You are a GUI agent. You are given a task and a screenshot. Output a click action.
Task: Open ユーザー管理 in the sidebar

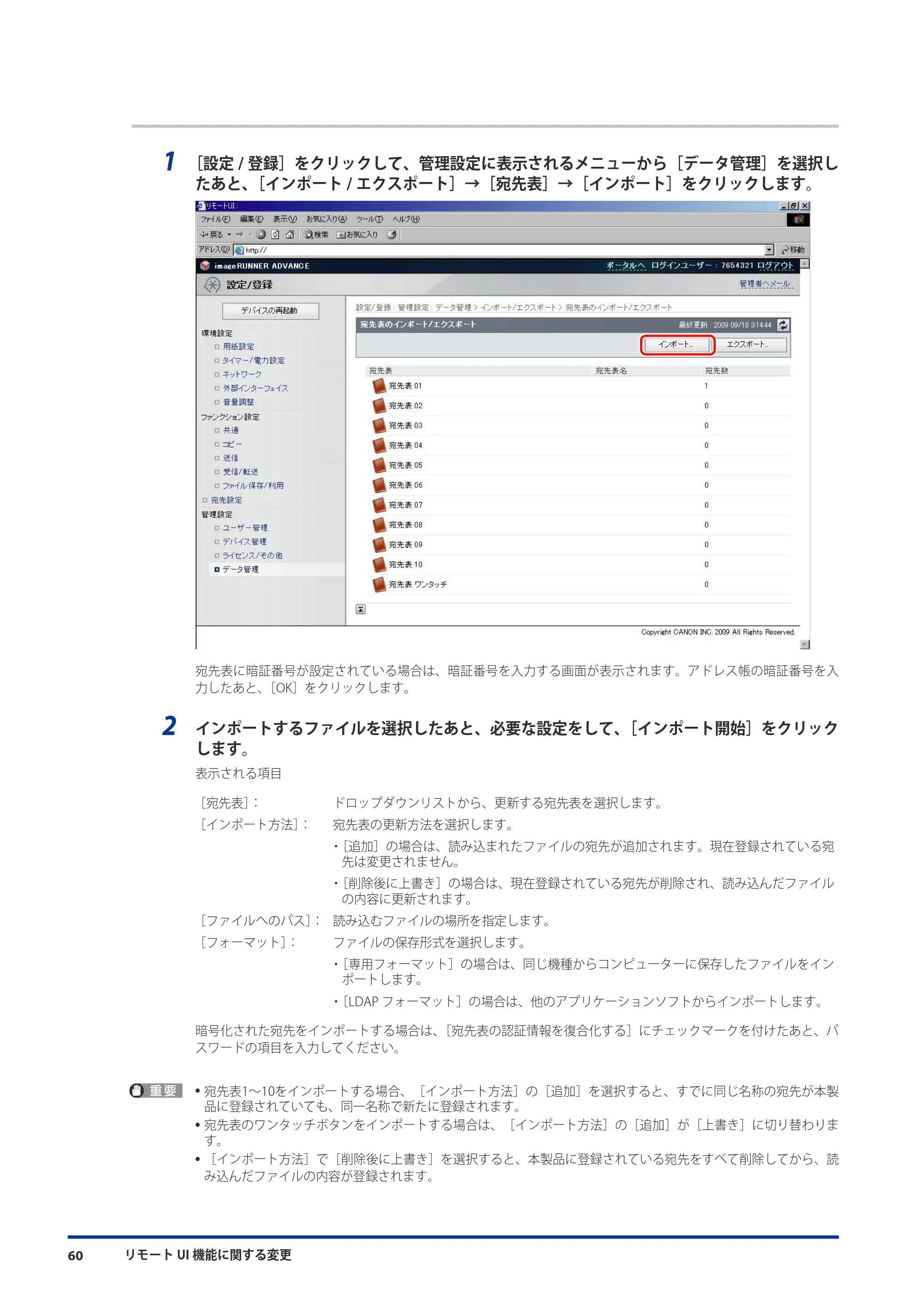coord(245,528)
